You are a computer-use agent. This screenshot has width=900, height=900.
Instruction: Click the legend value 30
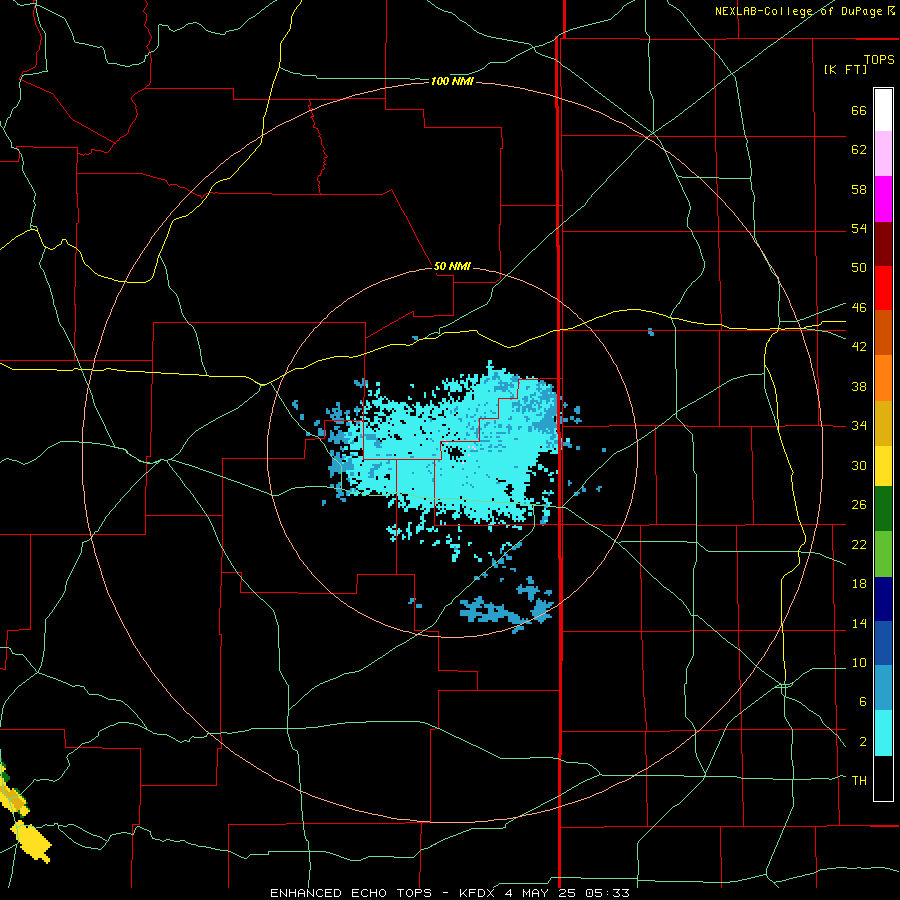[x=859, y=465]
